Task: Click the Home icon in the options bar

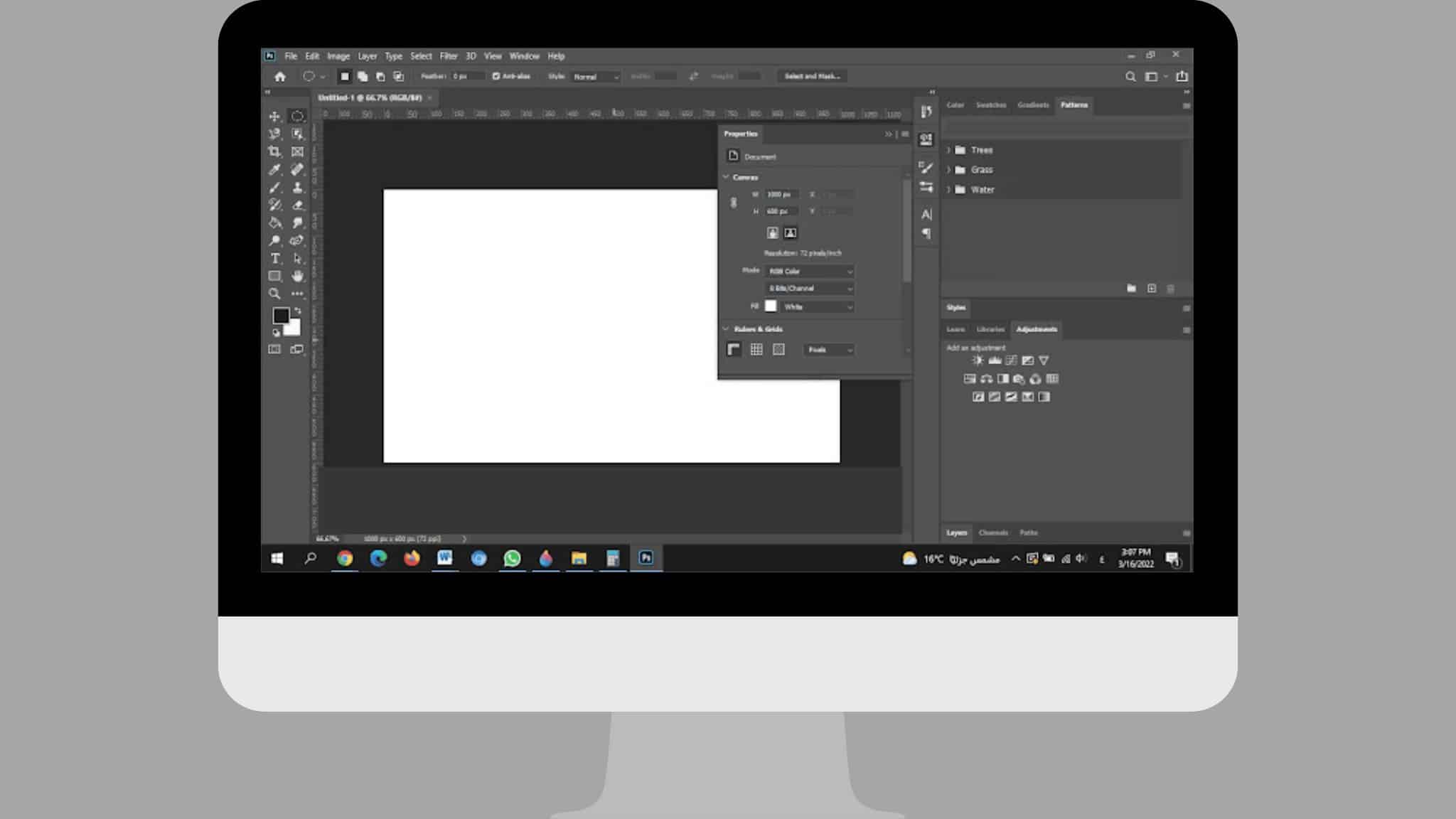Action: tap(280, 76)
